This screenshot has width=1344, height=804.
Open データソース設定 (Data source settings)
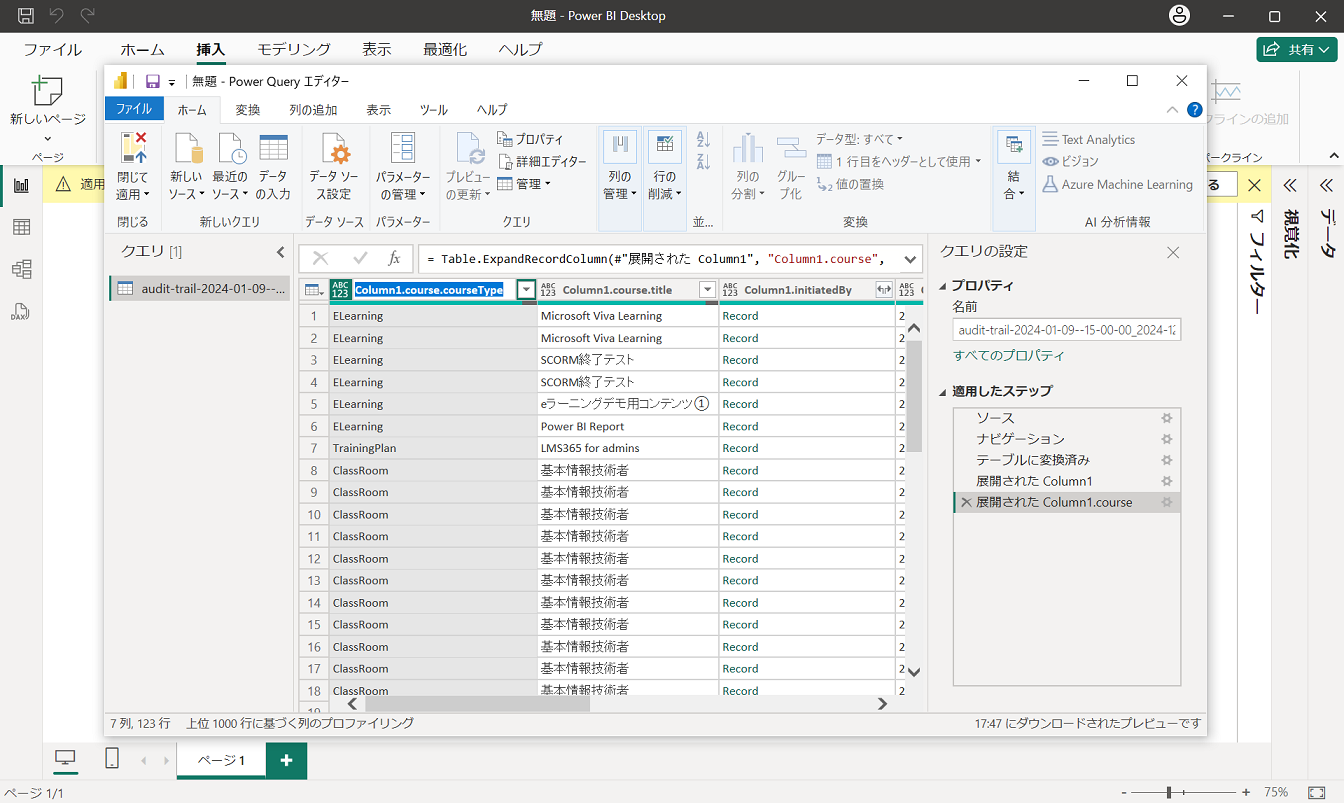point(334,168)
